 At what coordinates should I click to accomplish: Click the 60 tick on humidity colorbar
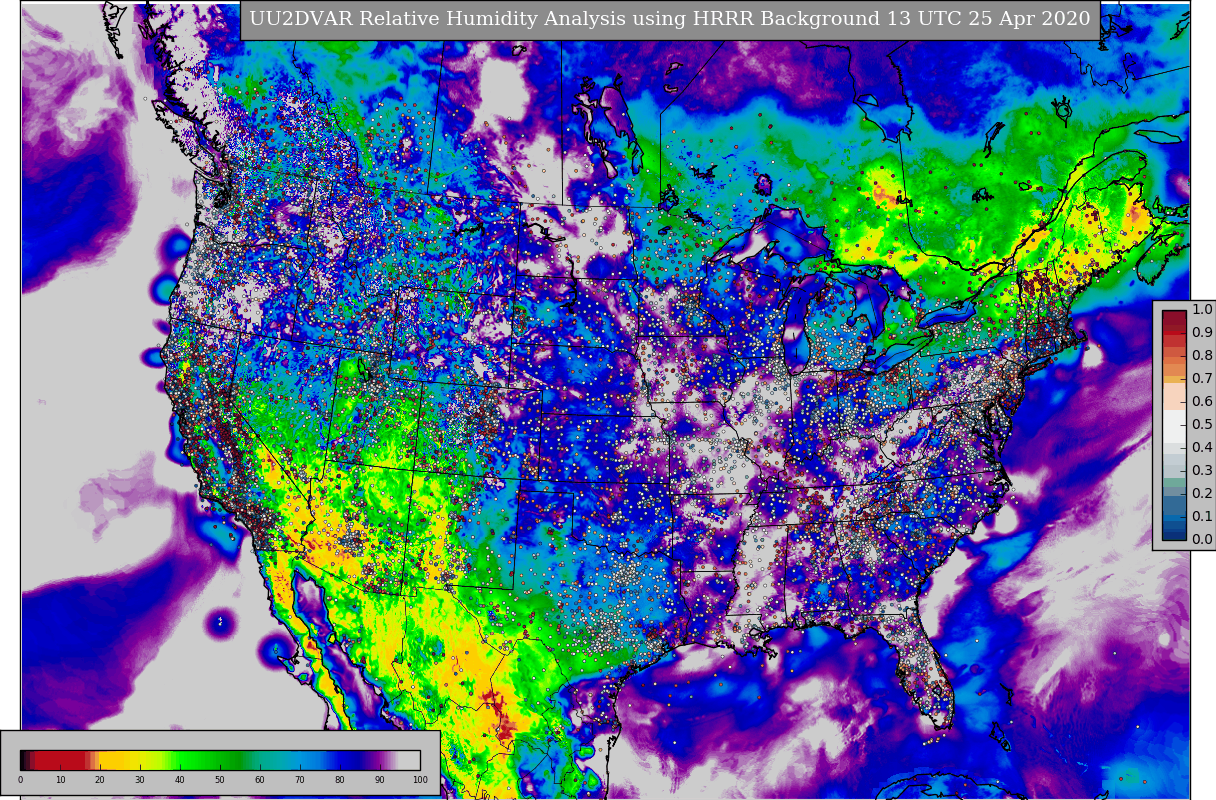click(x=260, y=780)
